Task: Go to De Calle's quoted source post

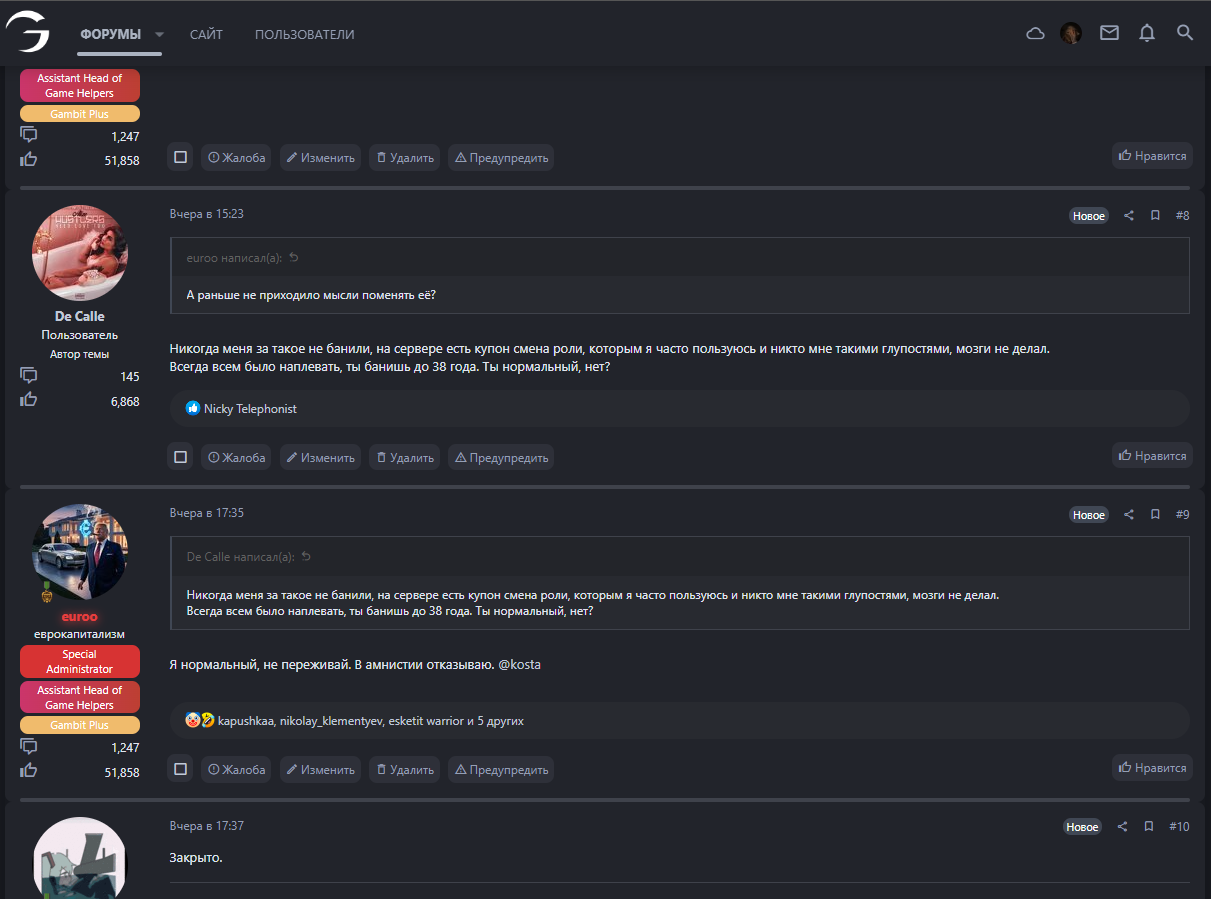Action: [306, 557]
